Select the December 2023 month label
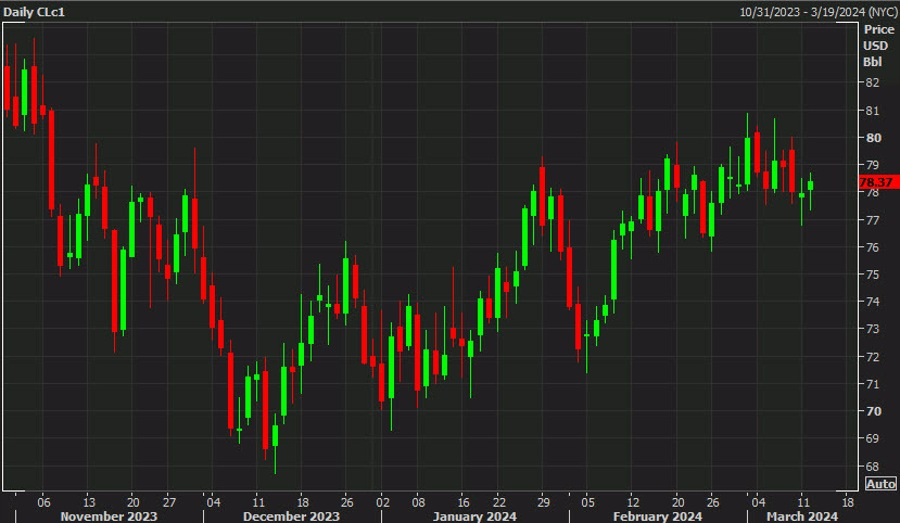Screen dimensions: 900x523 coord(291,516)
